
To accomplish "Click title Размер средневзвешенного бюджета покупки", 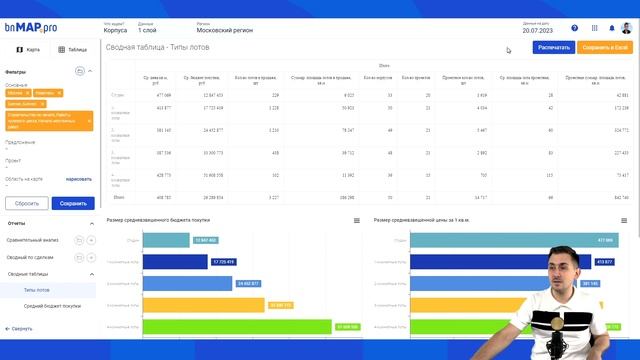I will pos(158,220).
